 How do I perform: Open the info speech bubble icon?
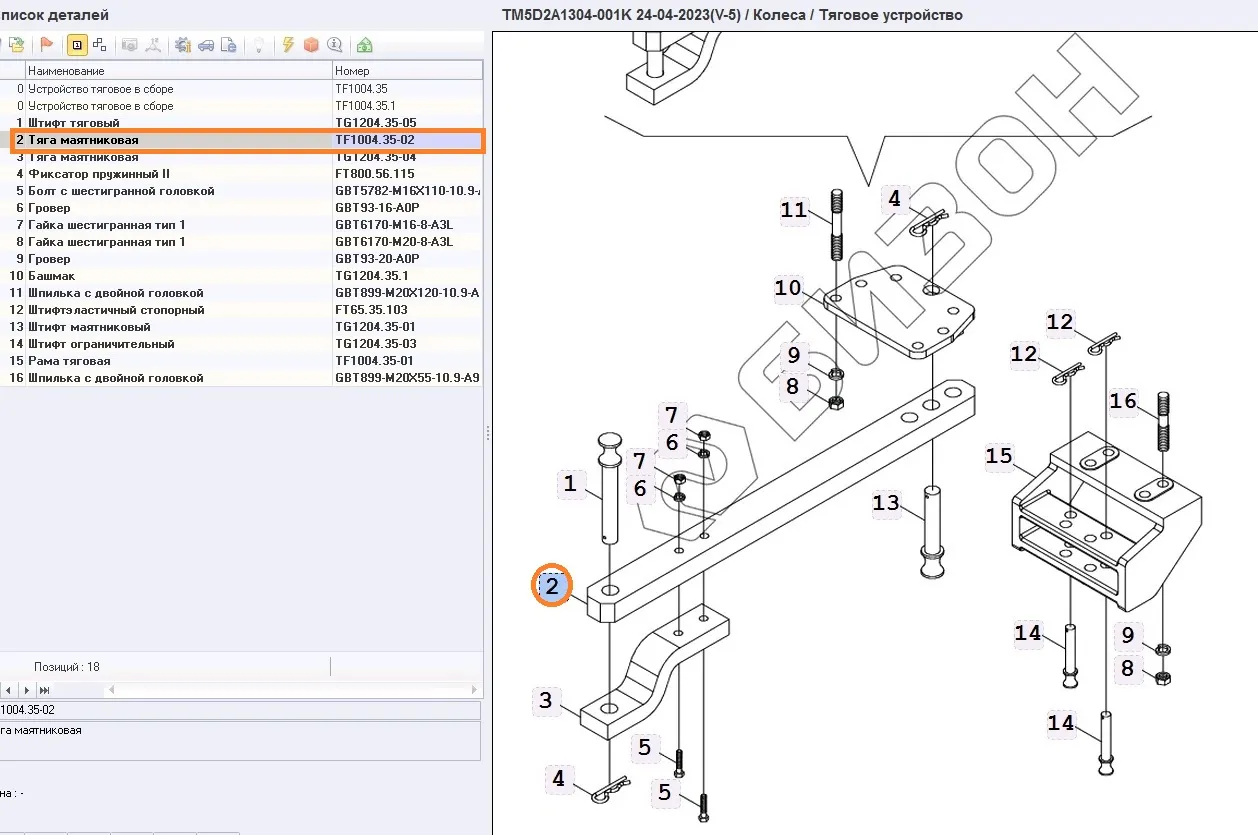click(334, 45)
